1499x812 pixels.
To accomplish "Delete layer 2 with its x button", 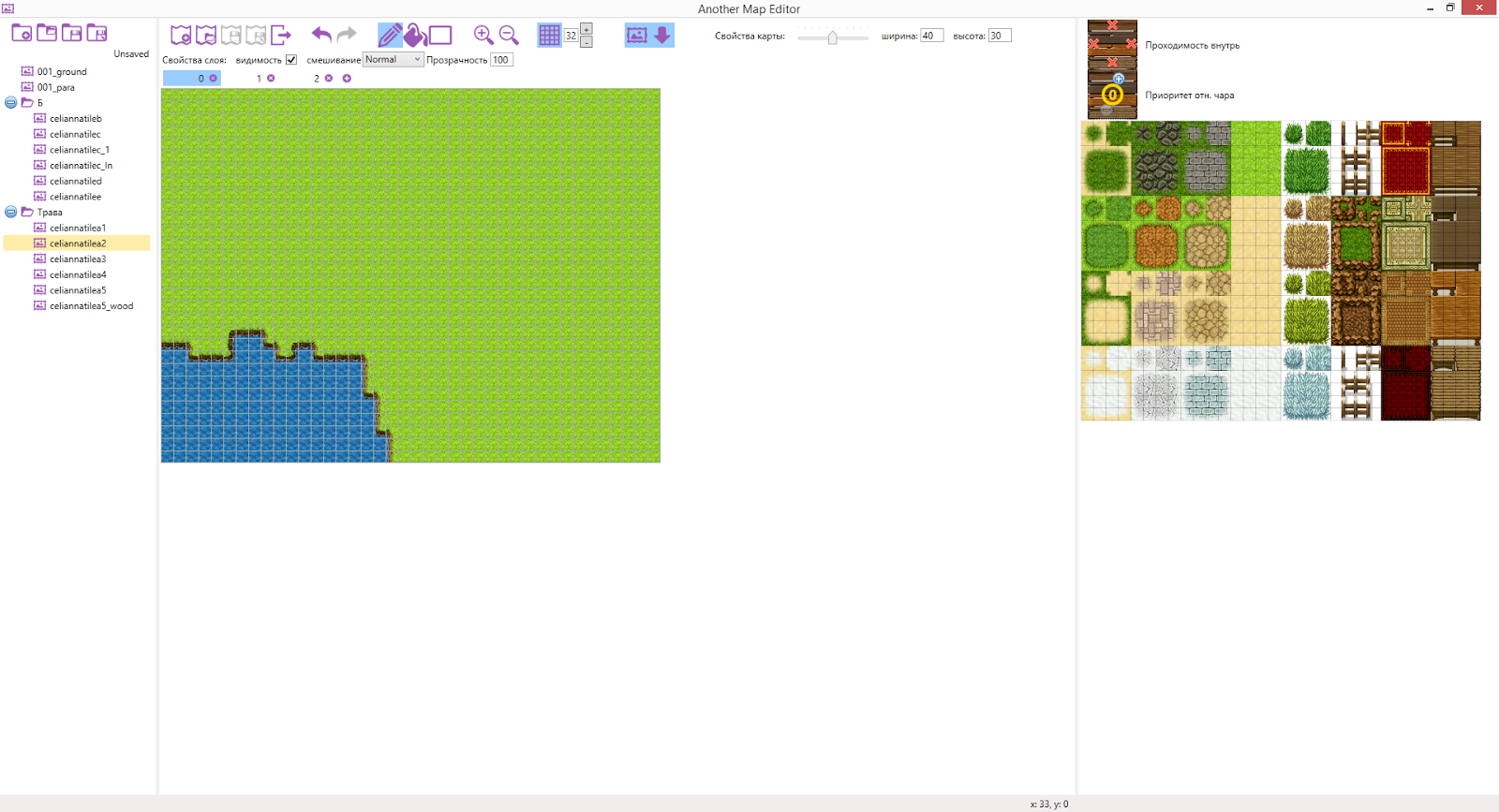I will click(x=329, y=79).
